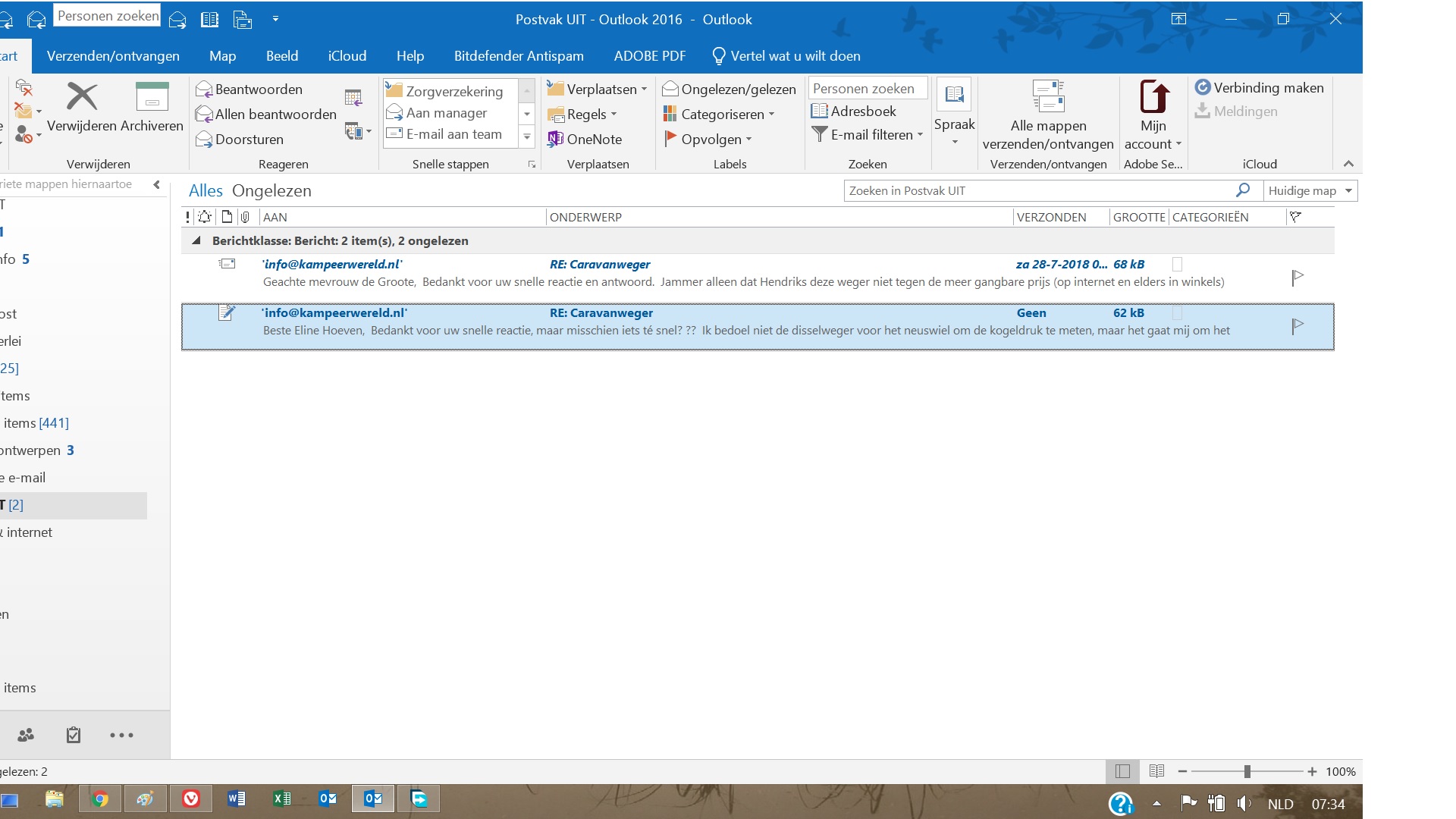Image resolution: width=1456 pixels, height=819 pixels.
Task: Open the Bitdefender Antispam tab
Action: 519,56
